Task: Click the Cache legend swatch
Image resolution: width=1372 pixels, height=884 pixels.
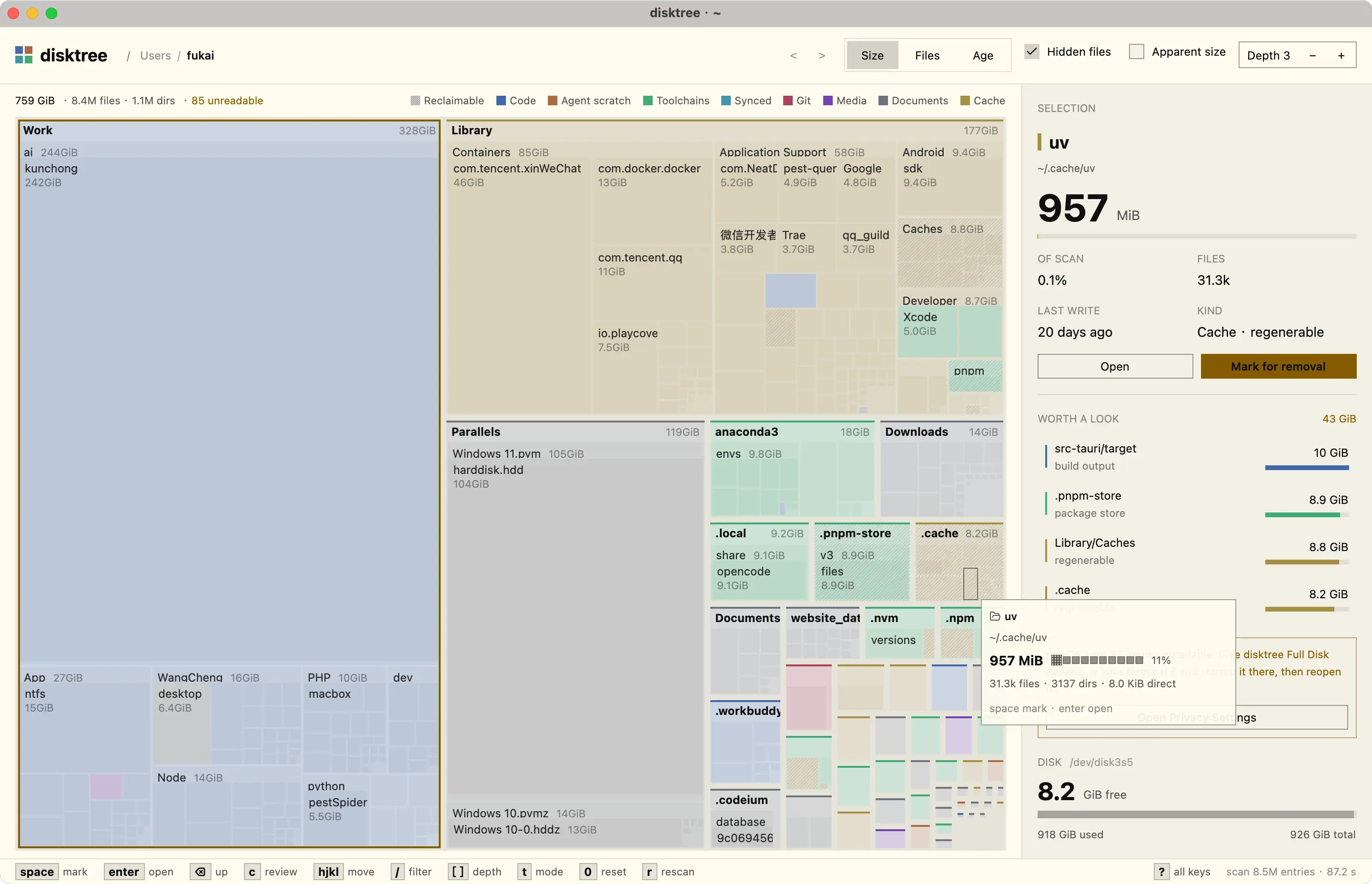Action: (965, 101)
